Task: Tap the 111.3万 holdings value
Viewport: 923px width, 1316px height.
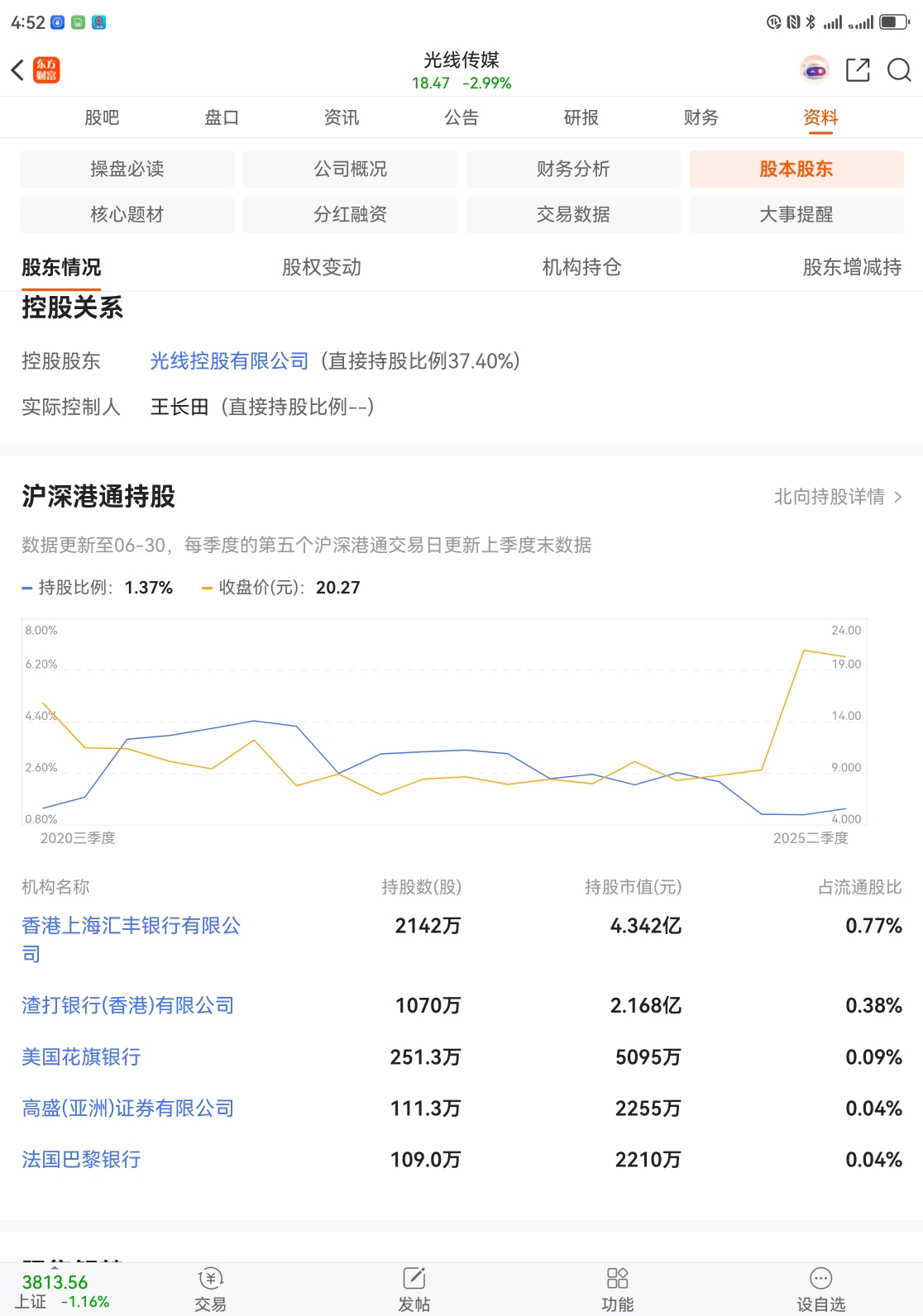Action: [425, 1108]
